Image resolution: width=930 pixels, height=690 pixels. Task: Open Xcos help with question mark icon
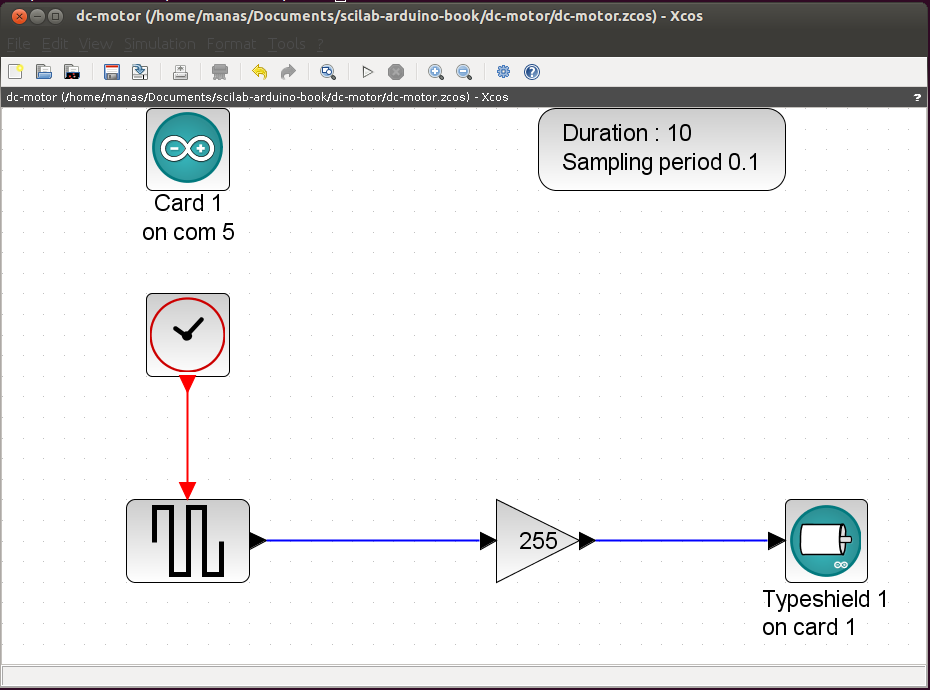click(532, 72)
